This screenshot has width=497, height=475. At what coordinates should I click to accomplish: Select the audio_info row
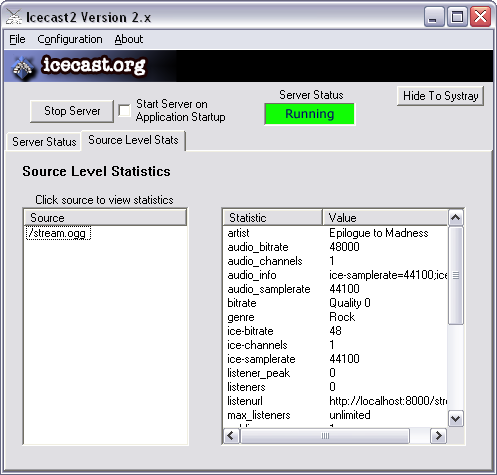[x=335, y=275]
